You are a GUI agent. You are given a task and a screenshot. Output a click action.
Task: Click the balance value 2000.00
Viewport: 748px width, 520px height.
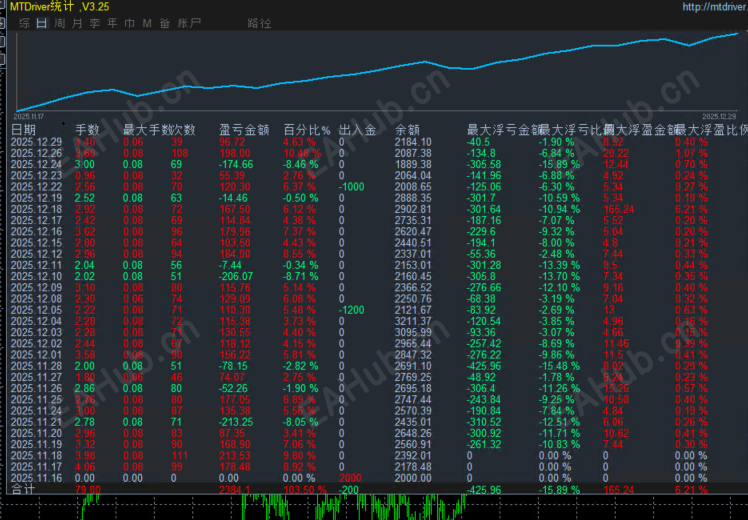coord(413,478)
